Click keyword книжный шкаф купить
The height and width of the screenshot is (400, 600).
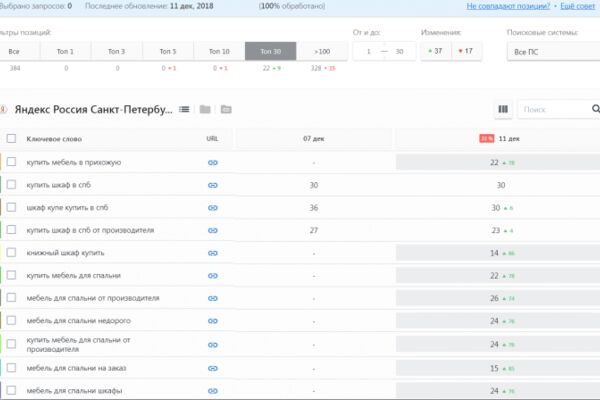click(x=65, y=253)
